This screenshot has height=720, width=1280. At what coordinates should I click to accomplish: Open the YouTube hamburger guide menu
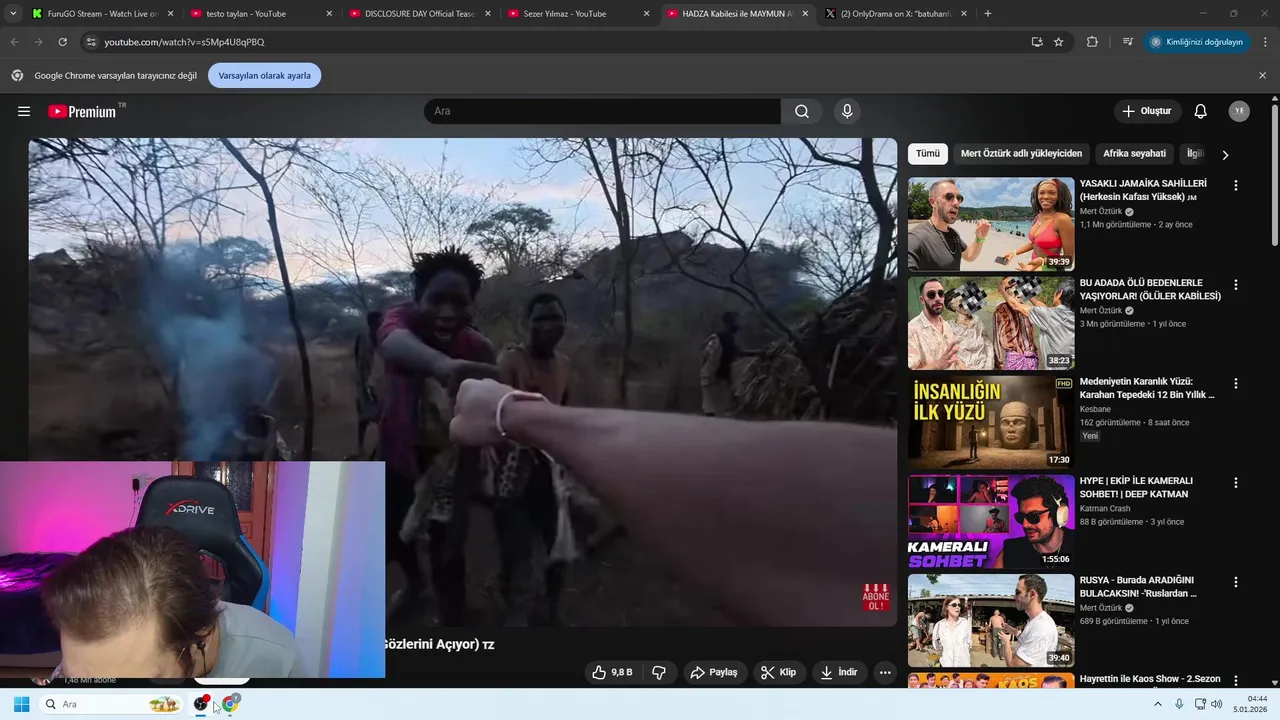(x=24, y=111)
